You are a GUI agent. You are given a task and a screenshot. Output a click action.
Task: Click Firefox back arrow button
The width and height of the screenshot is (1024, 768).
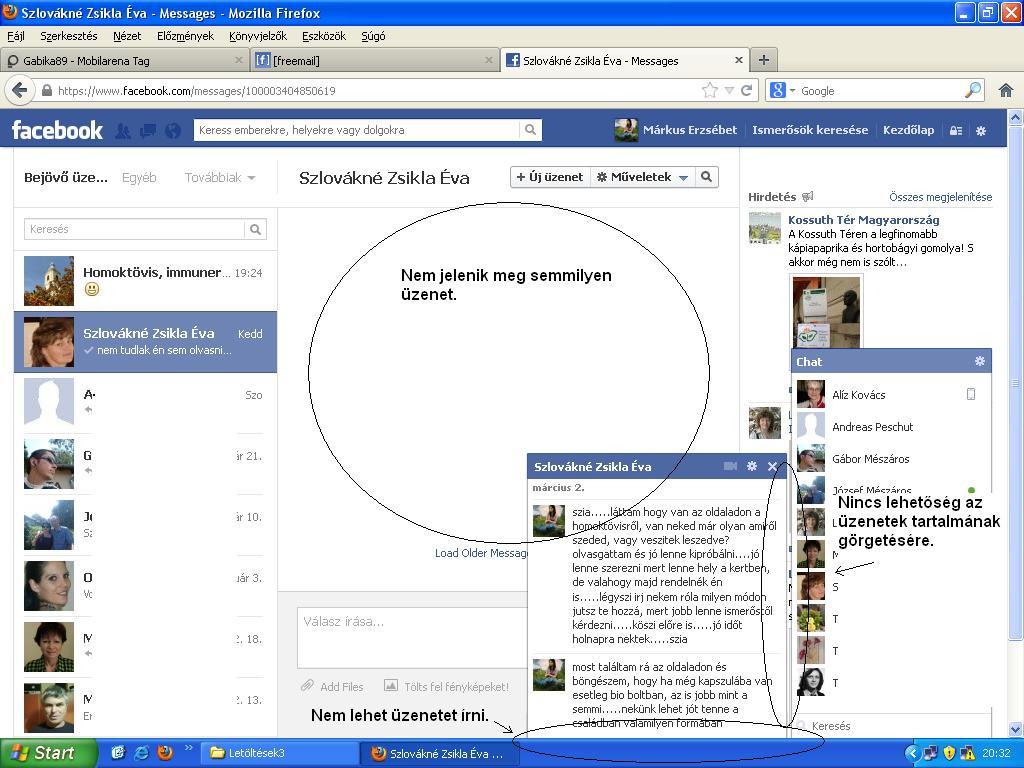(x=20, y=90)
